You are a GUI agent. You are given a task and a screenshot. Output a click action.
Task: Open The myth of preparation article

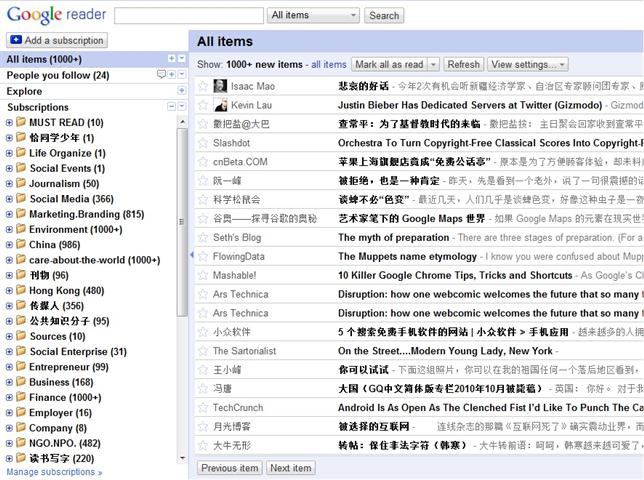(x=393, y=237)
